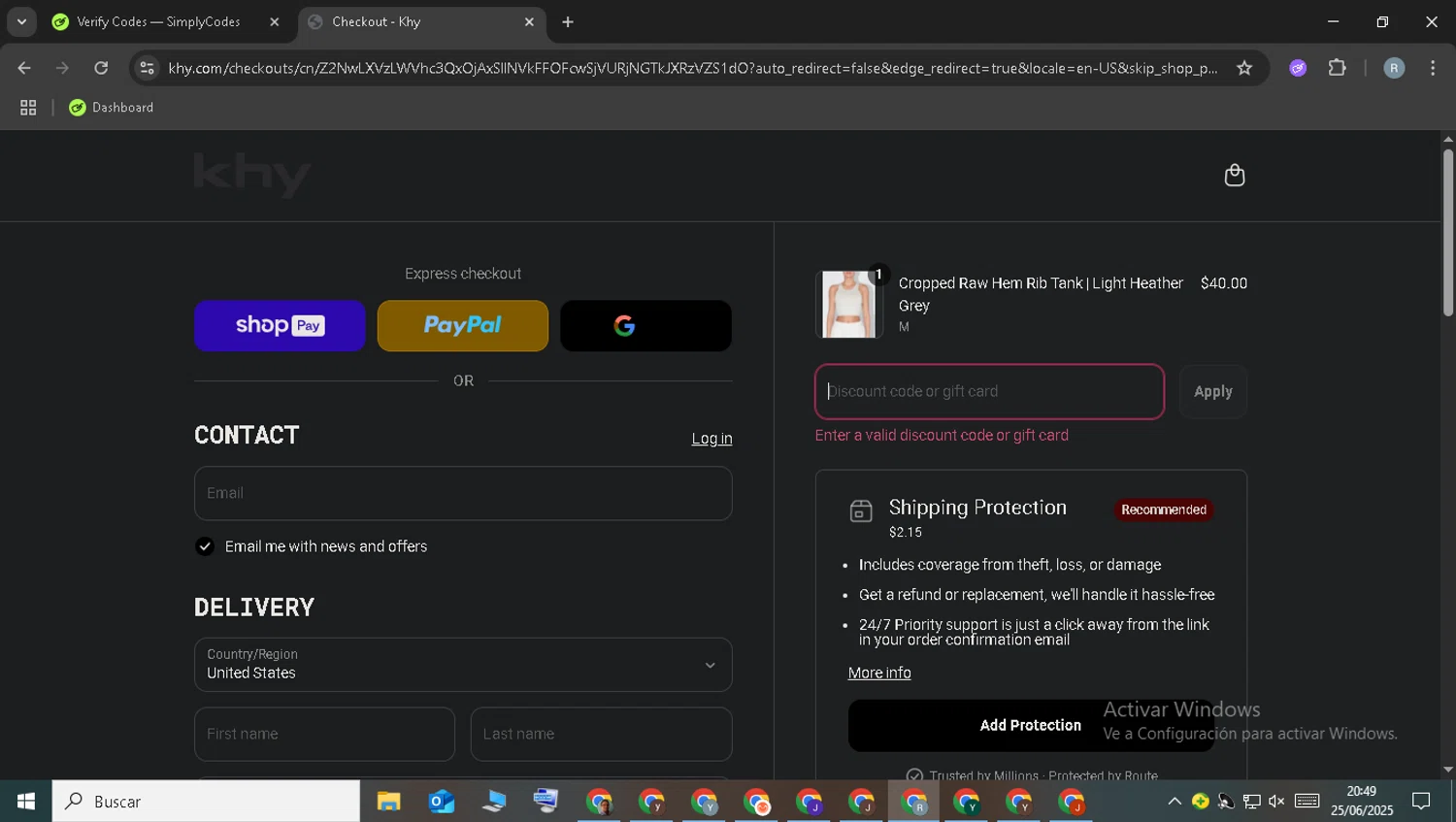Switch to Verify Codes — SimplyCodes tab
Image resolution: width=1456 pixels, height=822 pixels.
tap(158, 21)
